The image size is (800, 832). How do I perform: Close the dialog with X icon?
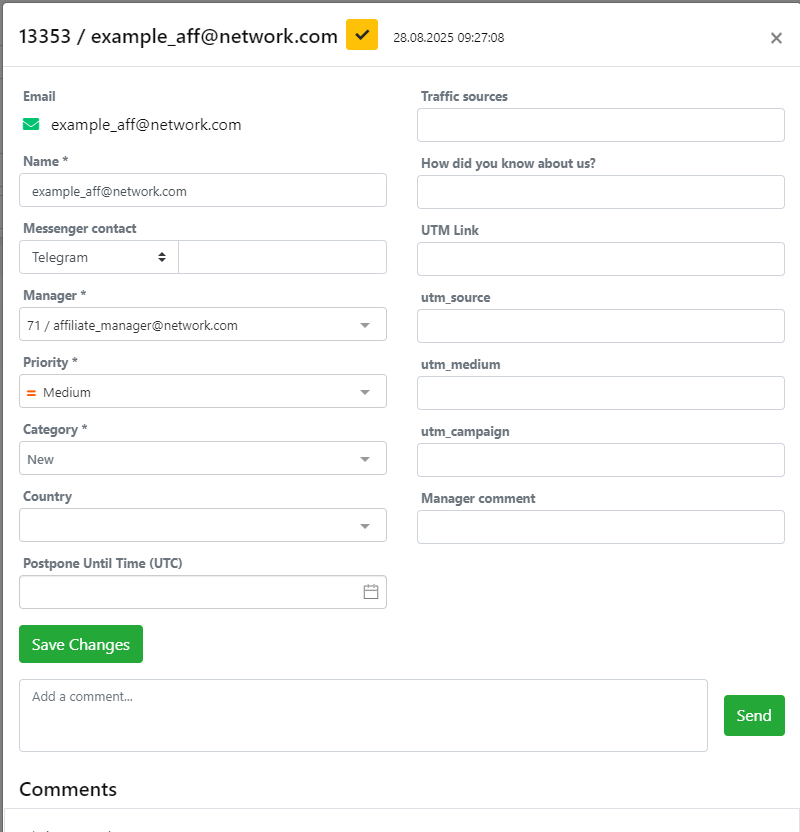click(776, 38)
